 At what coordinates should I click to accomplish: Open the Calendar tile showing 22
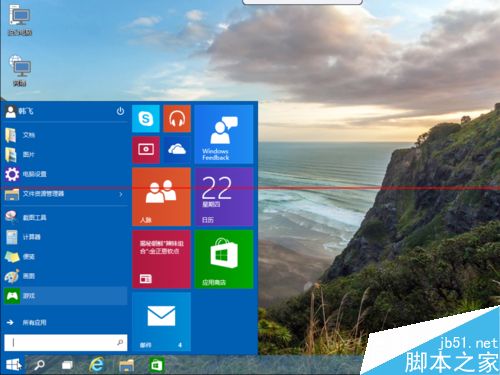coord(224,197)
